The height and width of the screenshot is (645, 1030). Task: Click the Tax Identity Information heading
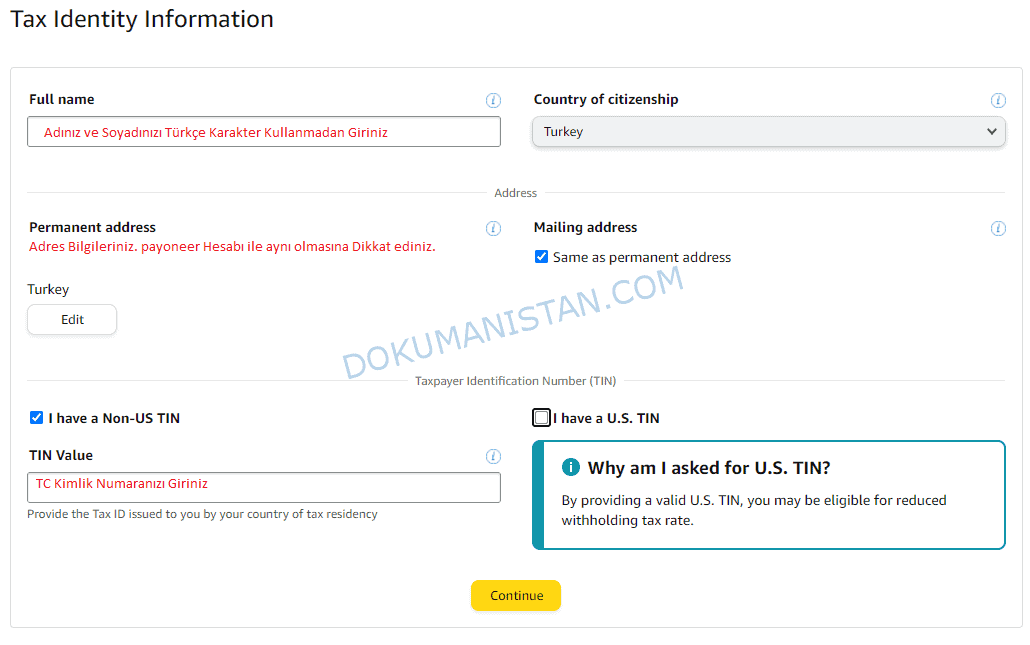(x=142, y=19)
